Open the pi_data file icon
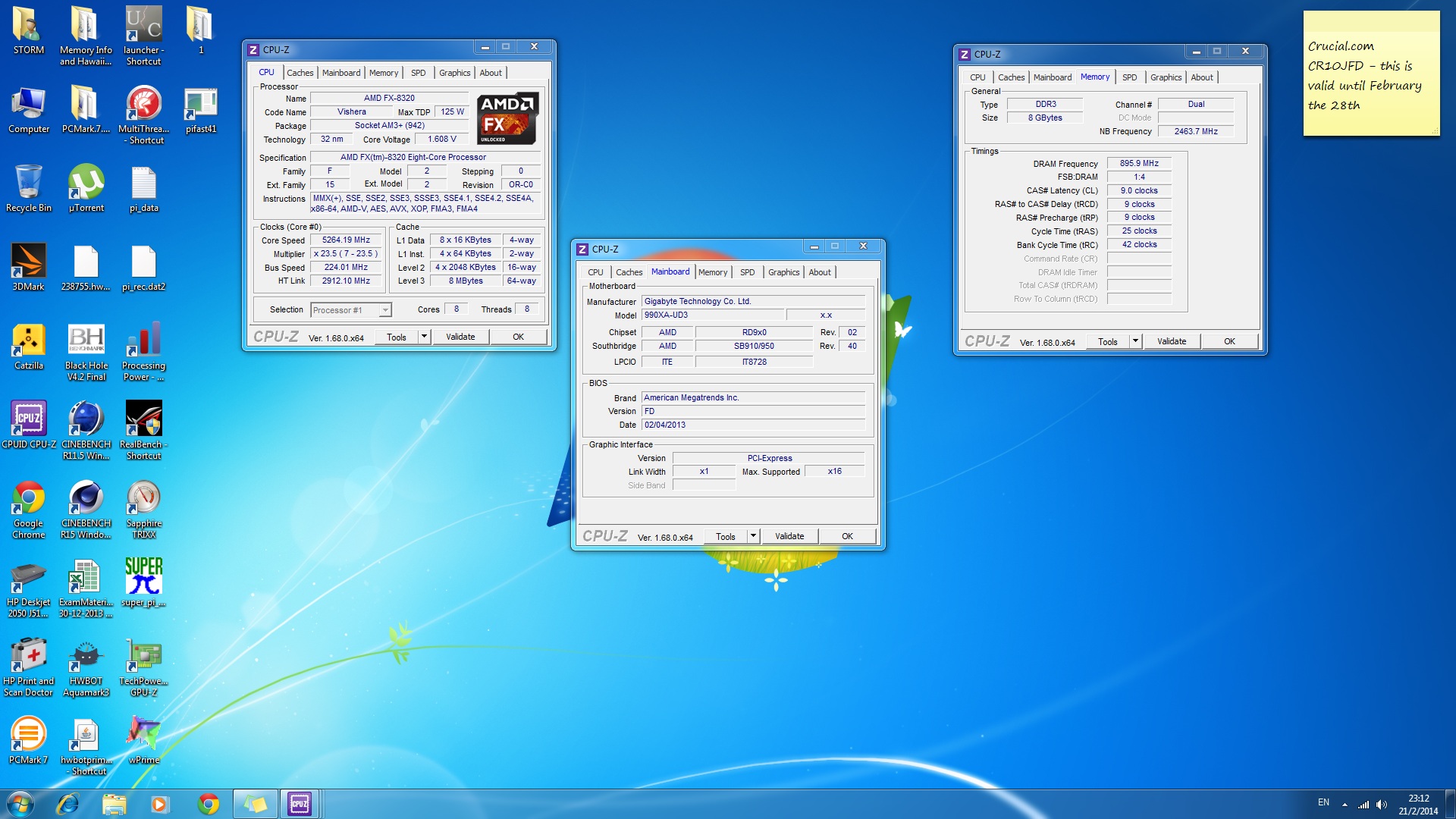Screen dimensions: 1456x819 (143, 189)
